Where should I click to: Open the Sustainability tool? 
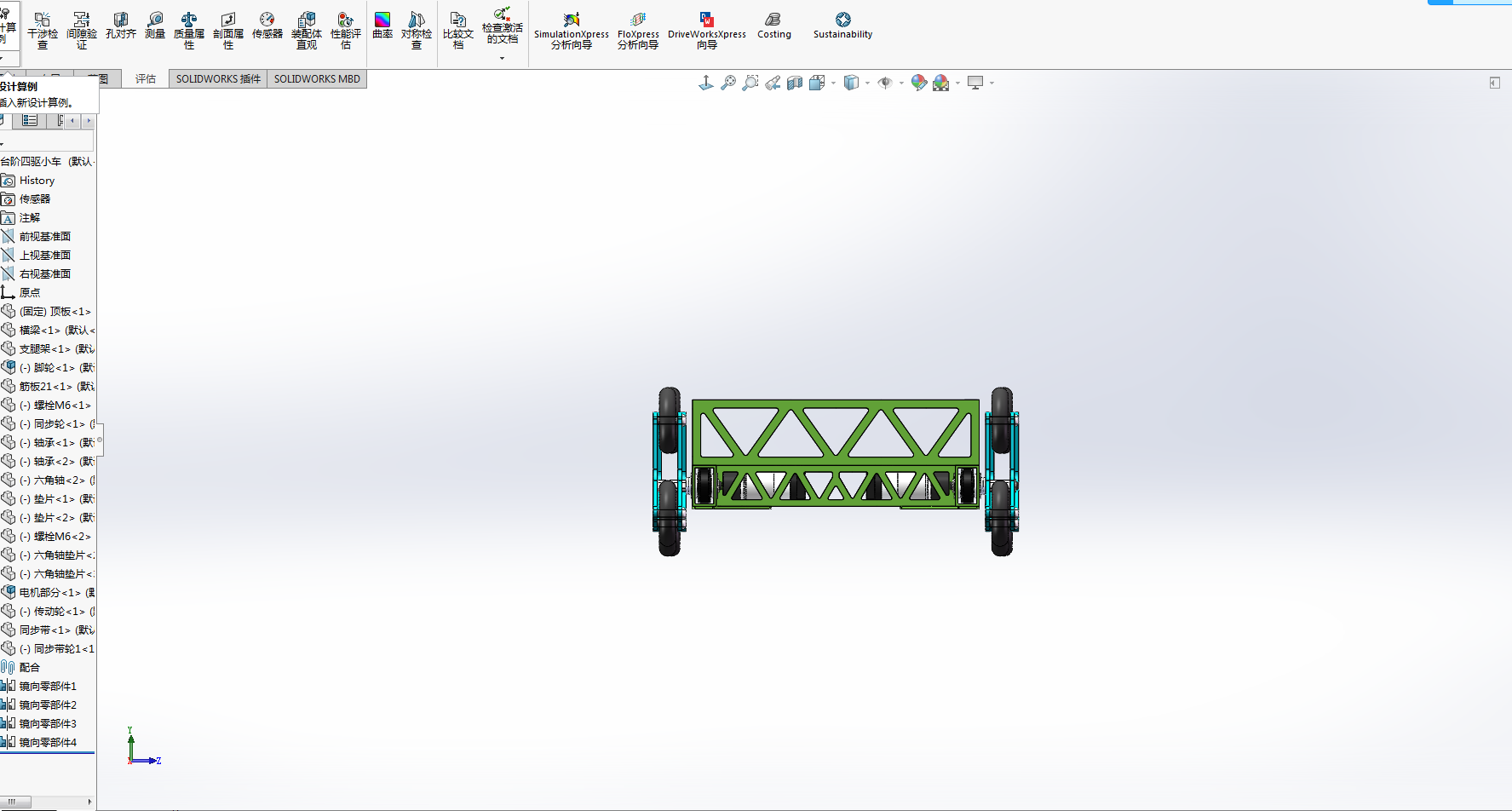(843, 26)
